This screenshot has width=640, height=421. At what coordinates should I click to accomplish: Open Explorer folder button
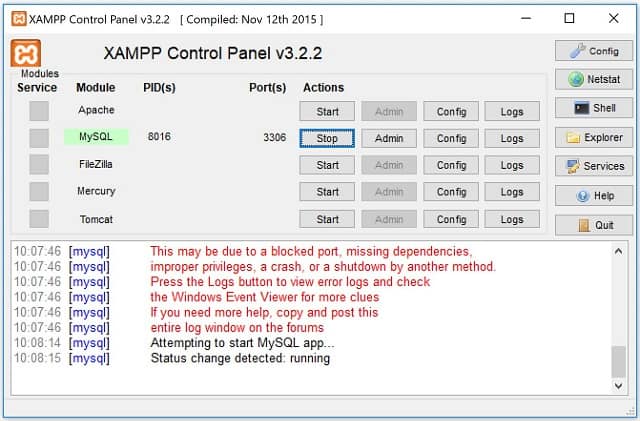coord(594,138)
